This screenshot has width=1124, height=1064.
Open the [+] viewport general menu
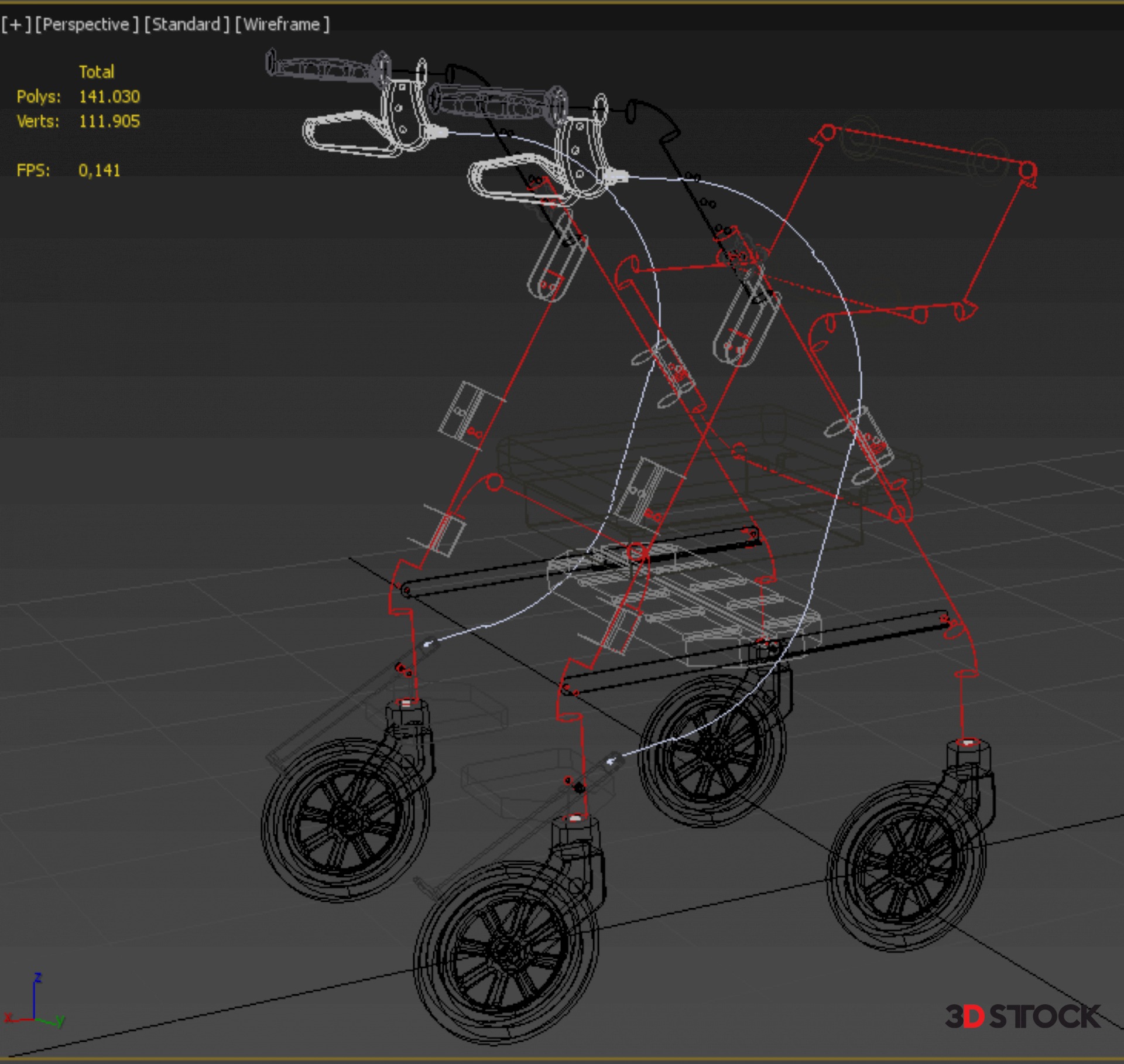tap(15, 25)
